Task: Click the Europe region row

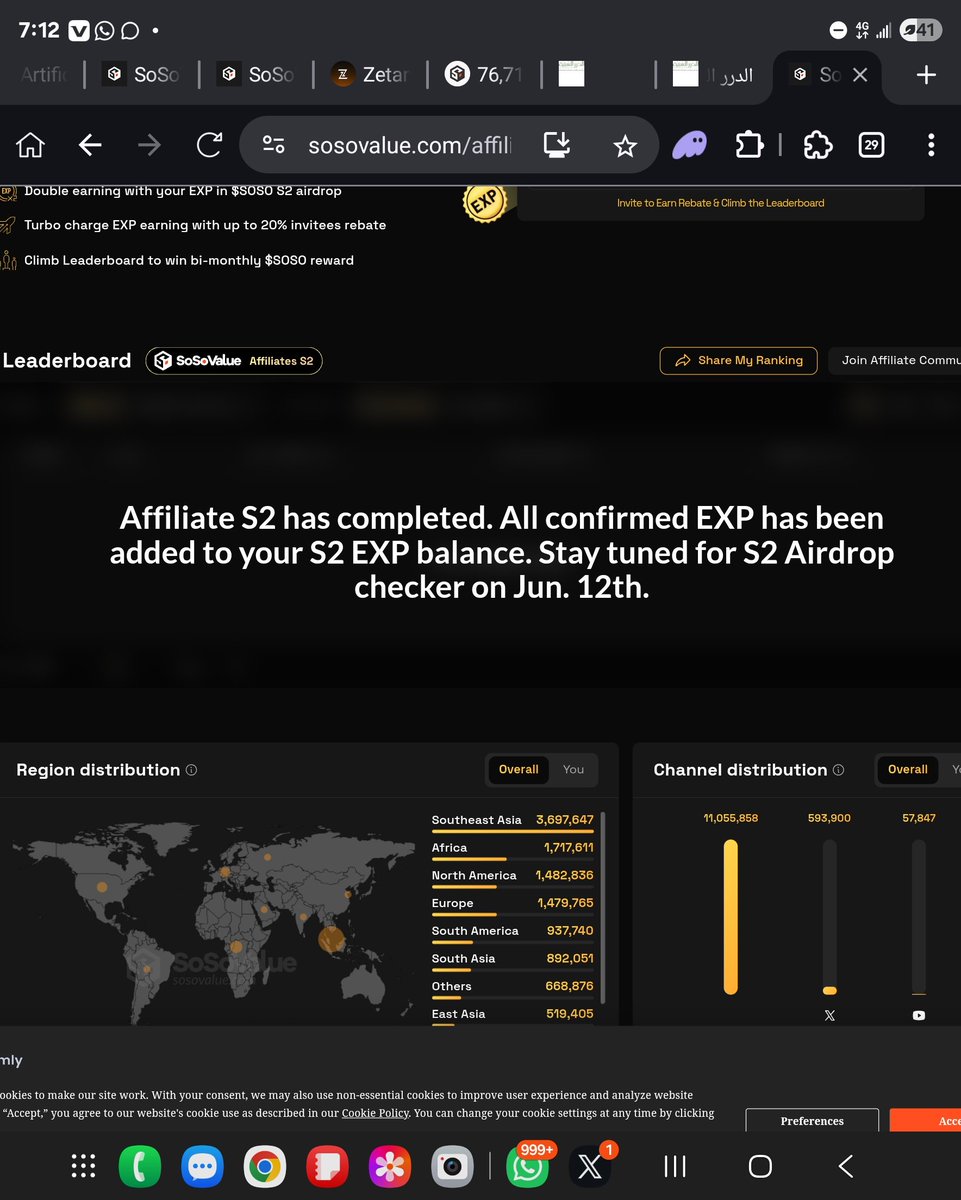Action: [x=512, y=904]
